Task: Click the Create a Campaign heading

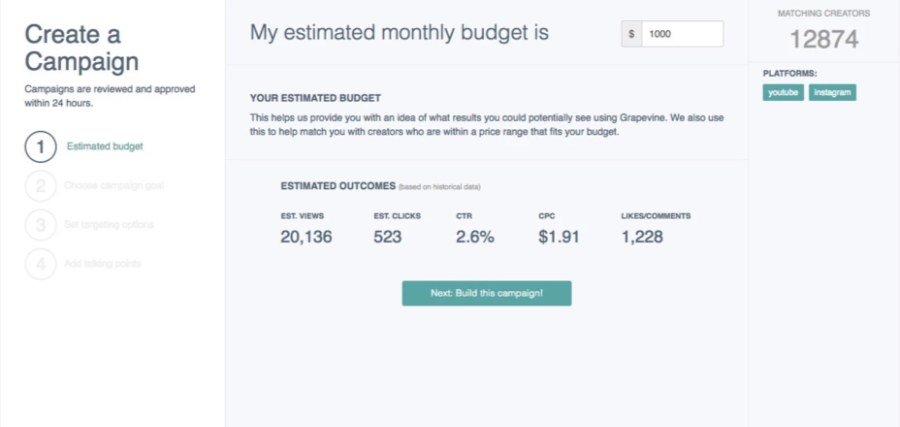Action: (x=82, y=48)
